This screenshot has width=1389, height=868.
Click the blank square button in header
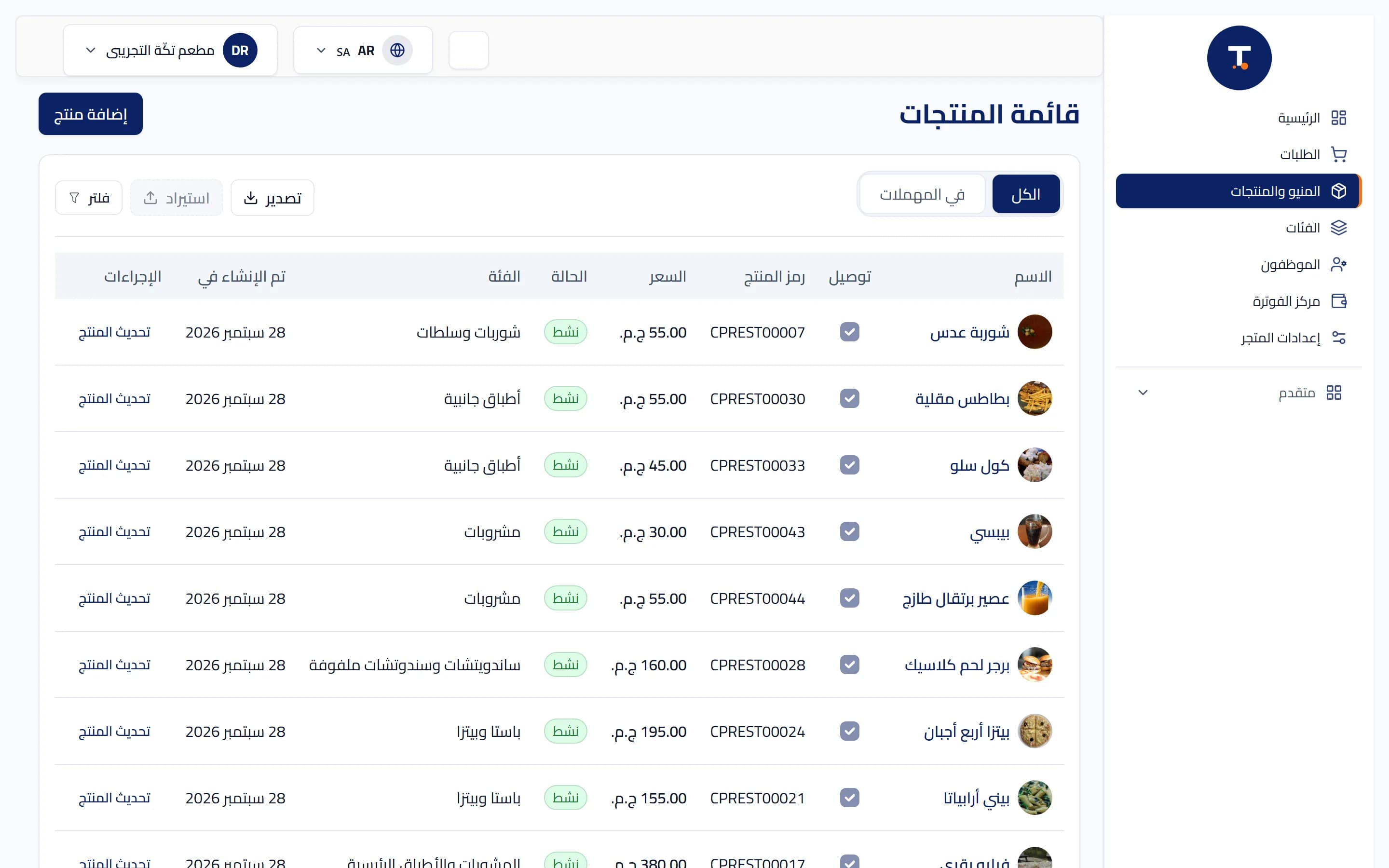point(468,51)
